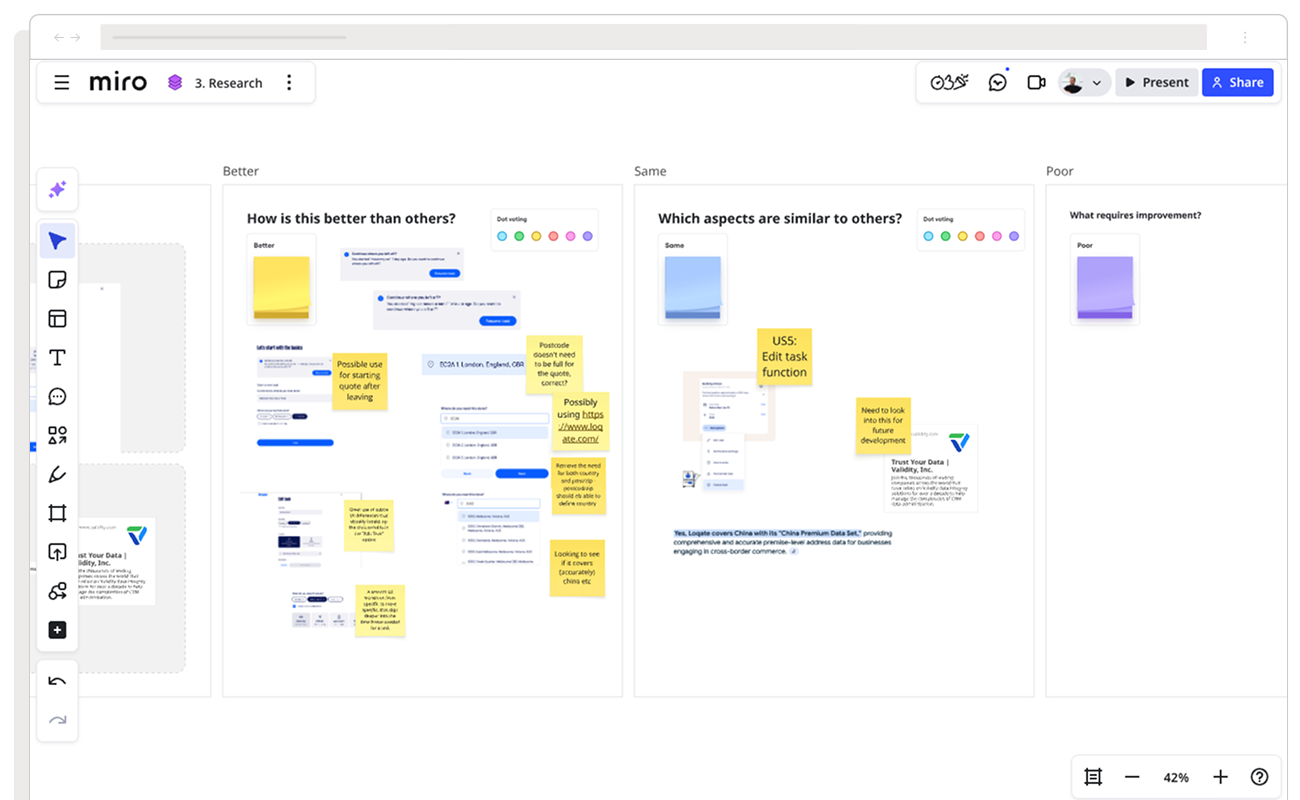This screenshot has height=800, width=1300.
Task: Click the Present button
Action: pyautogui.click(x=1156, y=83)
